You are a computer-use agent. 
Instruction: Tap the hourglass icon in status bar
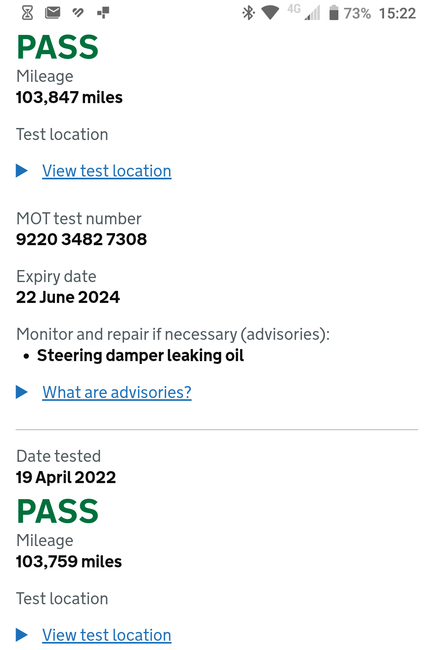click(x=27, y=13)
